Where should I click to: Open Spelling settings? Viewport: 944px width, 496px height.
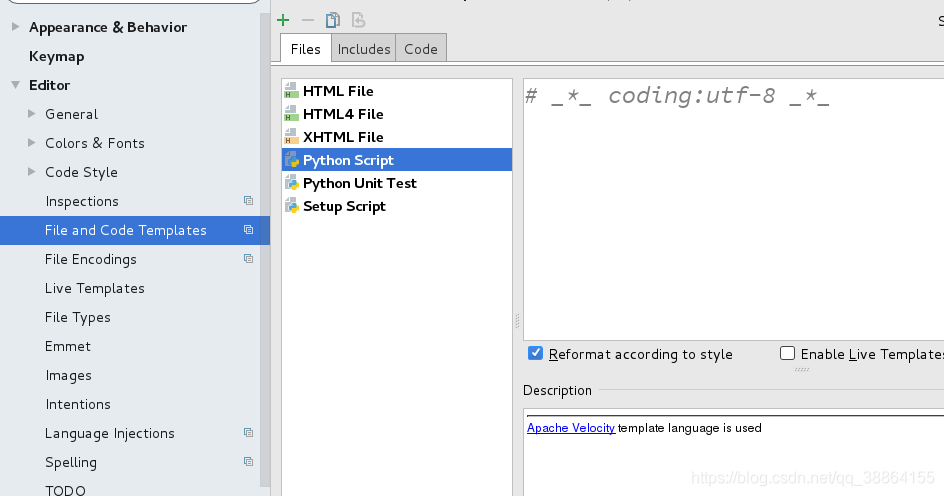click(70, 462)
